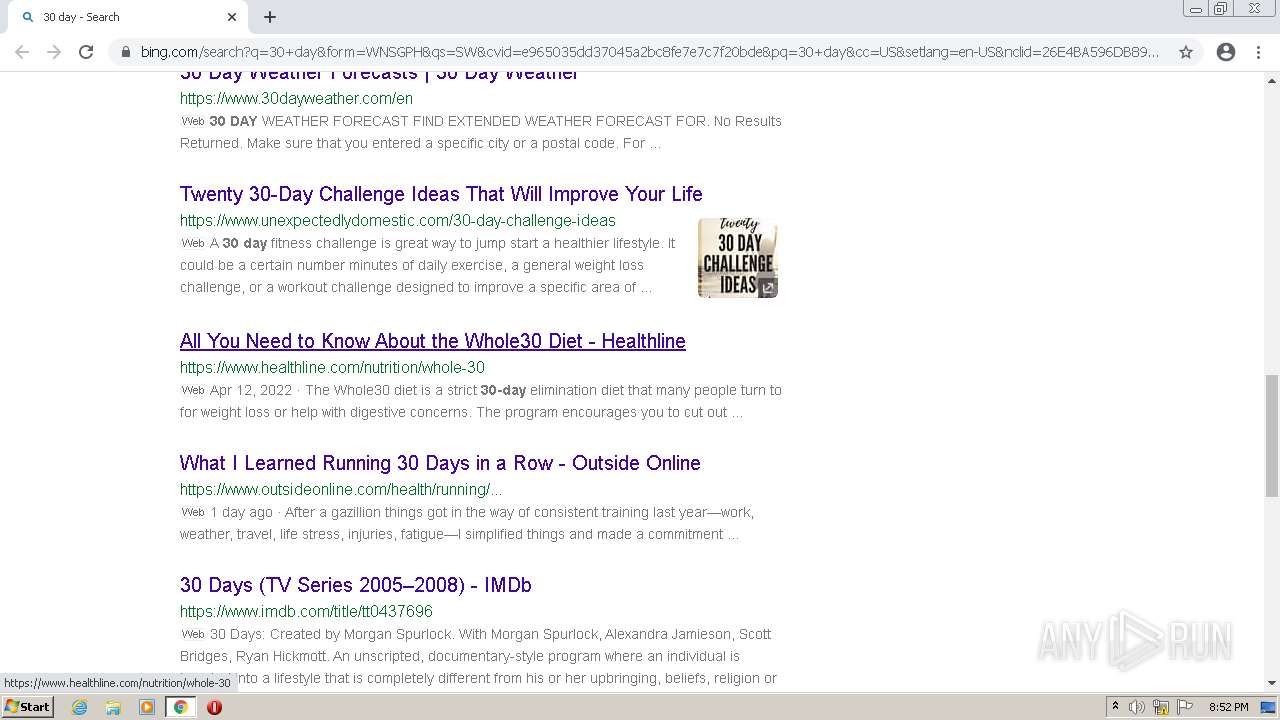Image resolution: width=1280 pixels, height=720 pixels.
Task: Click the 30dayweather.com/en URL
Action: click(x=296, y=98)
